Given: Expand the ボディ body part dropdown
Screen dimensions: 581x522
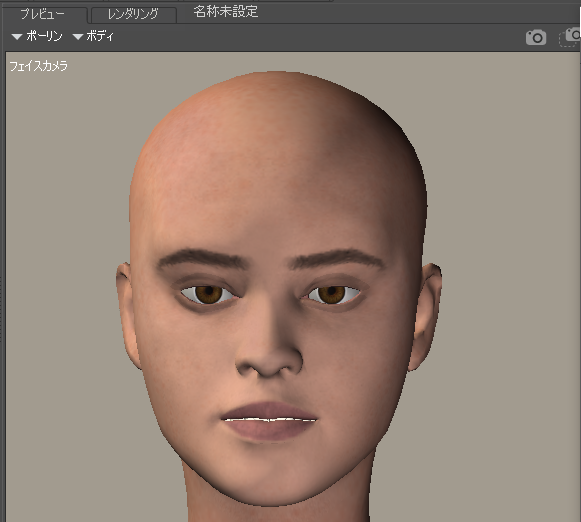Looking at the screenshot, I should 93,36.
